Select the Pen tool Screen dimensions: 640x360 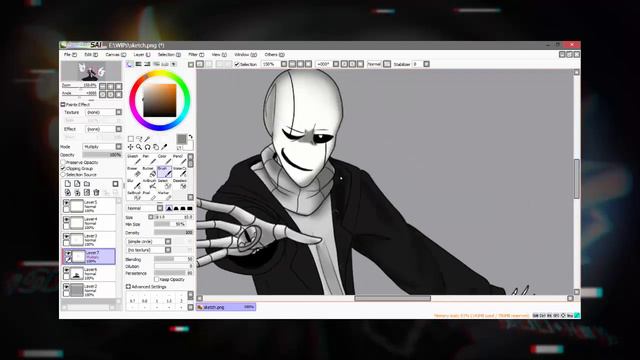[148, 159]
